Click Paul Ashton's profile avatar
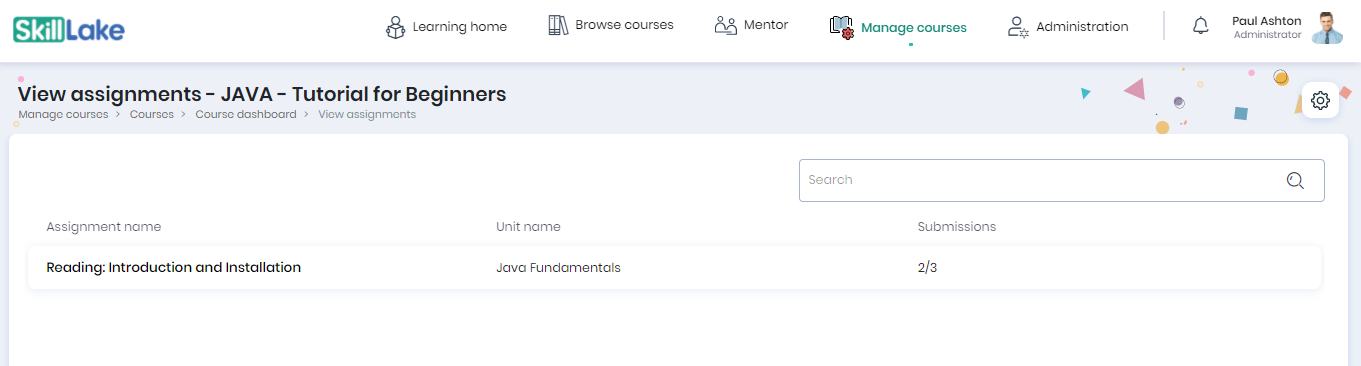This screenshot has height=366, width=1361. pos(1327,28)
